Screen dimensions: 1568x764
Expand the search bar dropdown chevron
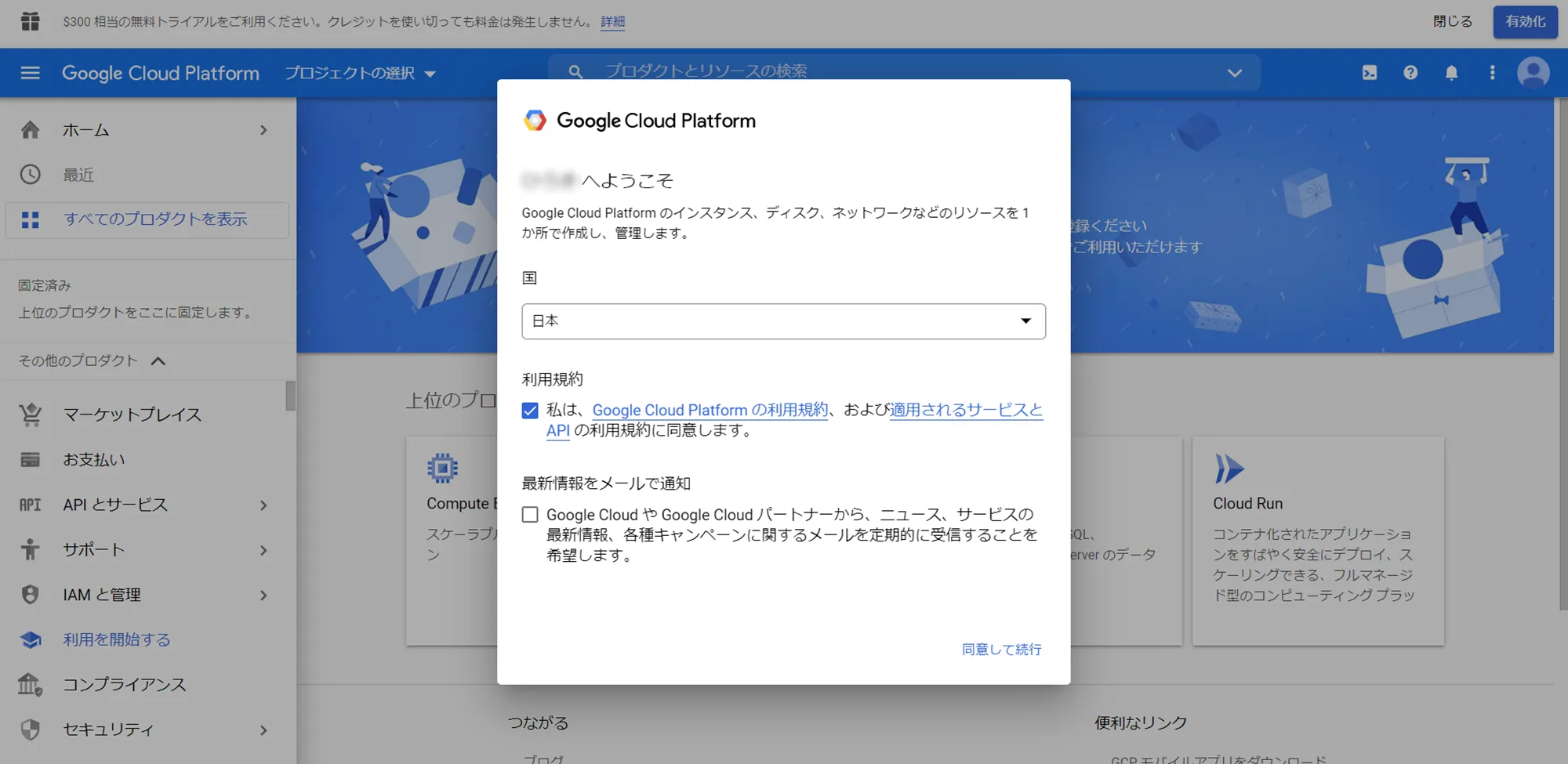pos(1234,73)
